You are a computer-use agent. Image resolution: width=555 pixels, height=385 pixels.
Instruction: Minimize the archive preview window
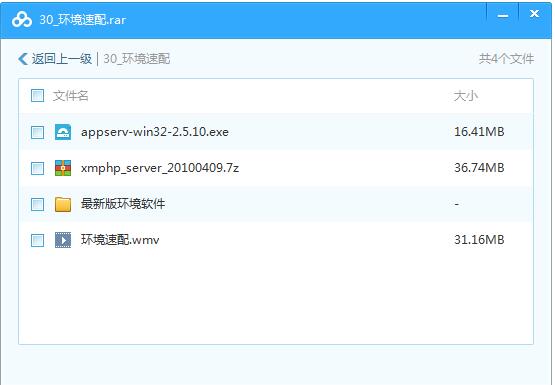pos(503,16)
